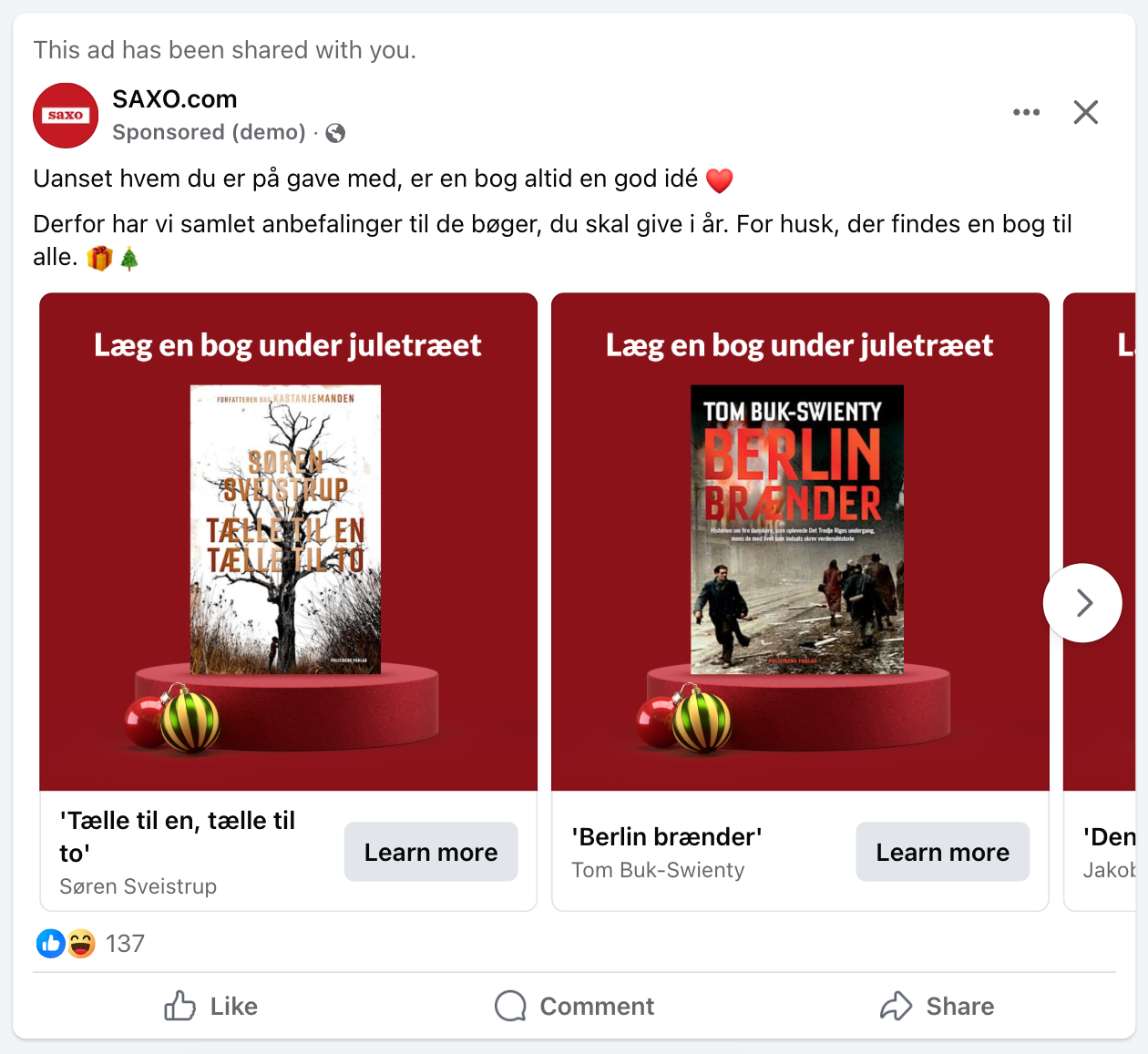
Task: Click Learn more for Berlin brænder
Action: [943, 852]
